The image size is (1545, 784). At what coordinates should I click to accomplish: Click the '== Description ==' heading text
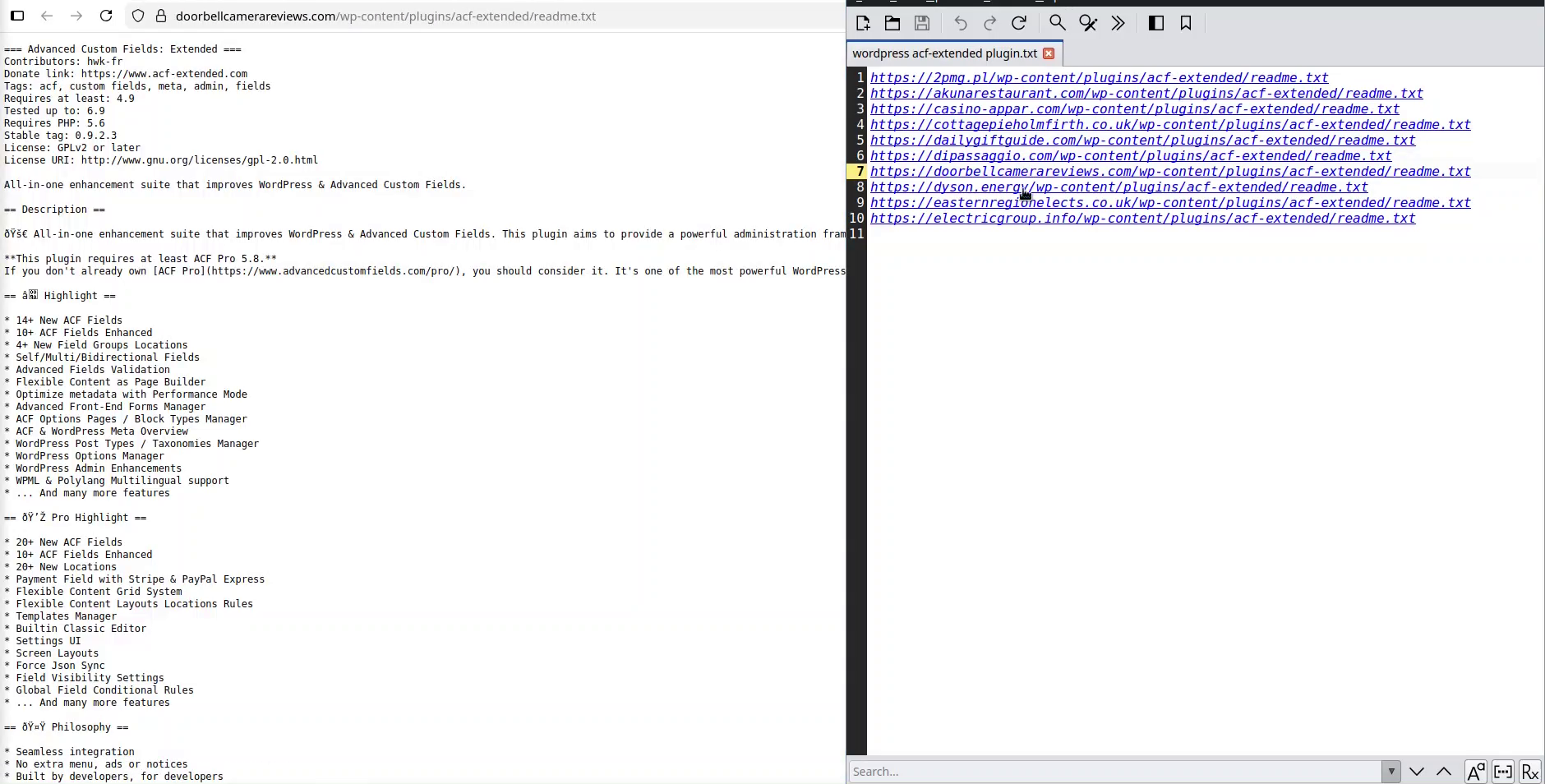click(55, 210)
